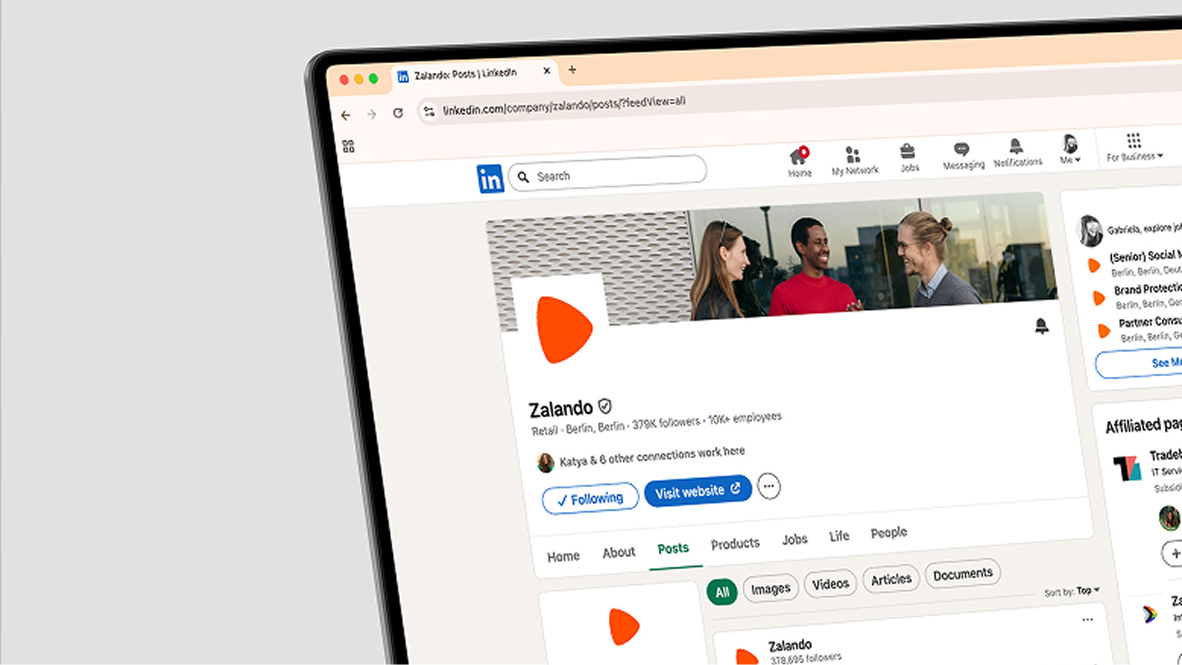Expand the For Business menu
The height and width of the screenshot is (665, 1182).
coord(1134,148)
